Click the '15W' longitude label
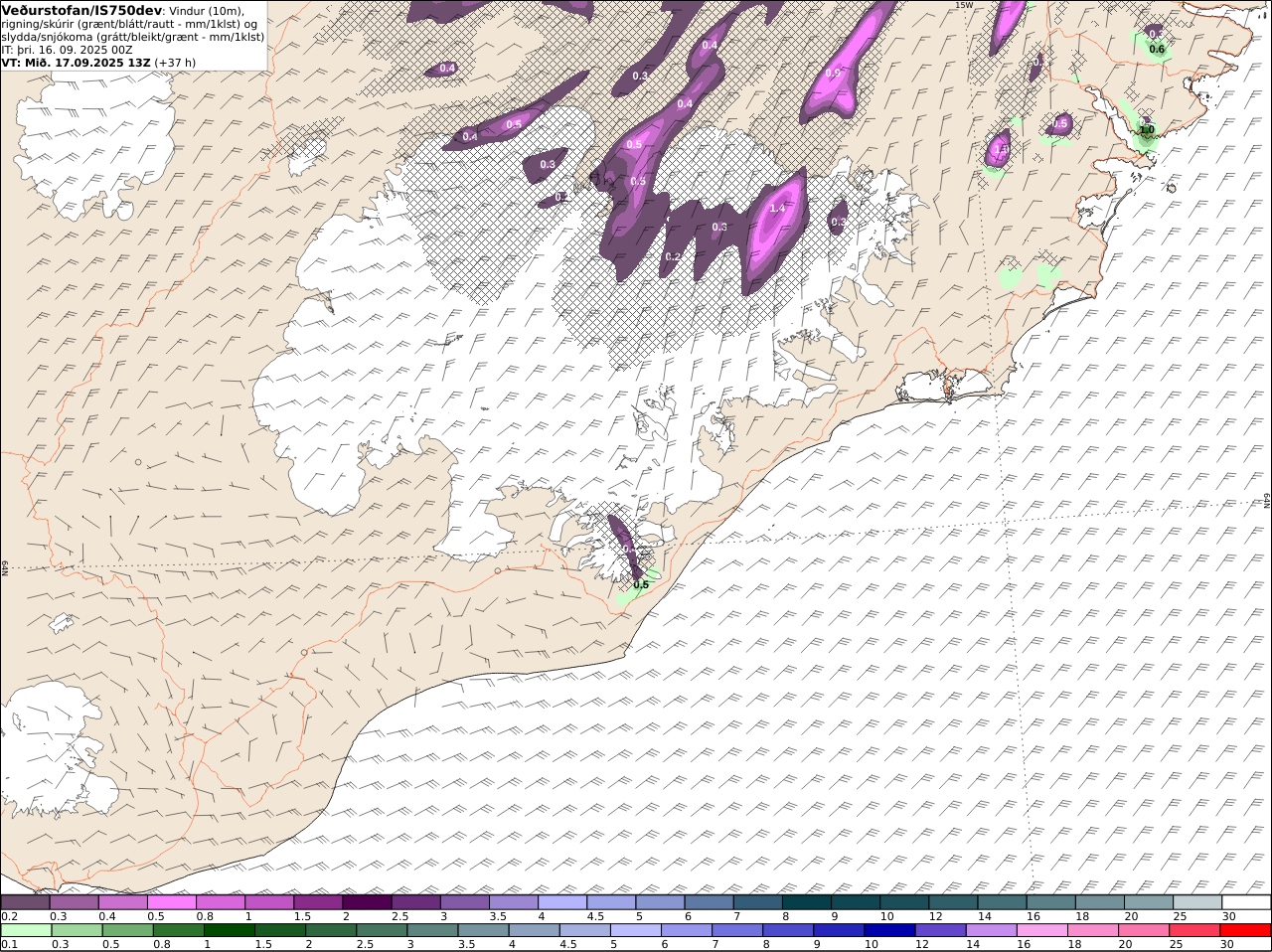This screenshot has width=1272, height=952. (963, 5)
